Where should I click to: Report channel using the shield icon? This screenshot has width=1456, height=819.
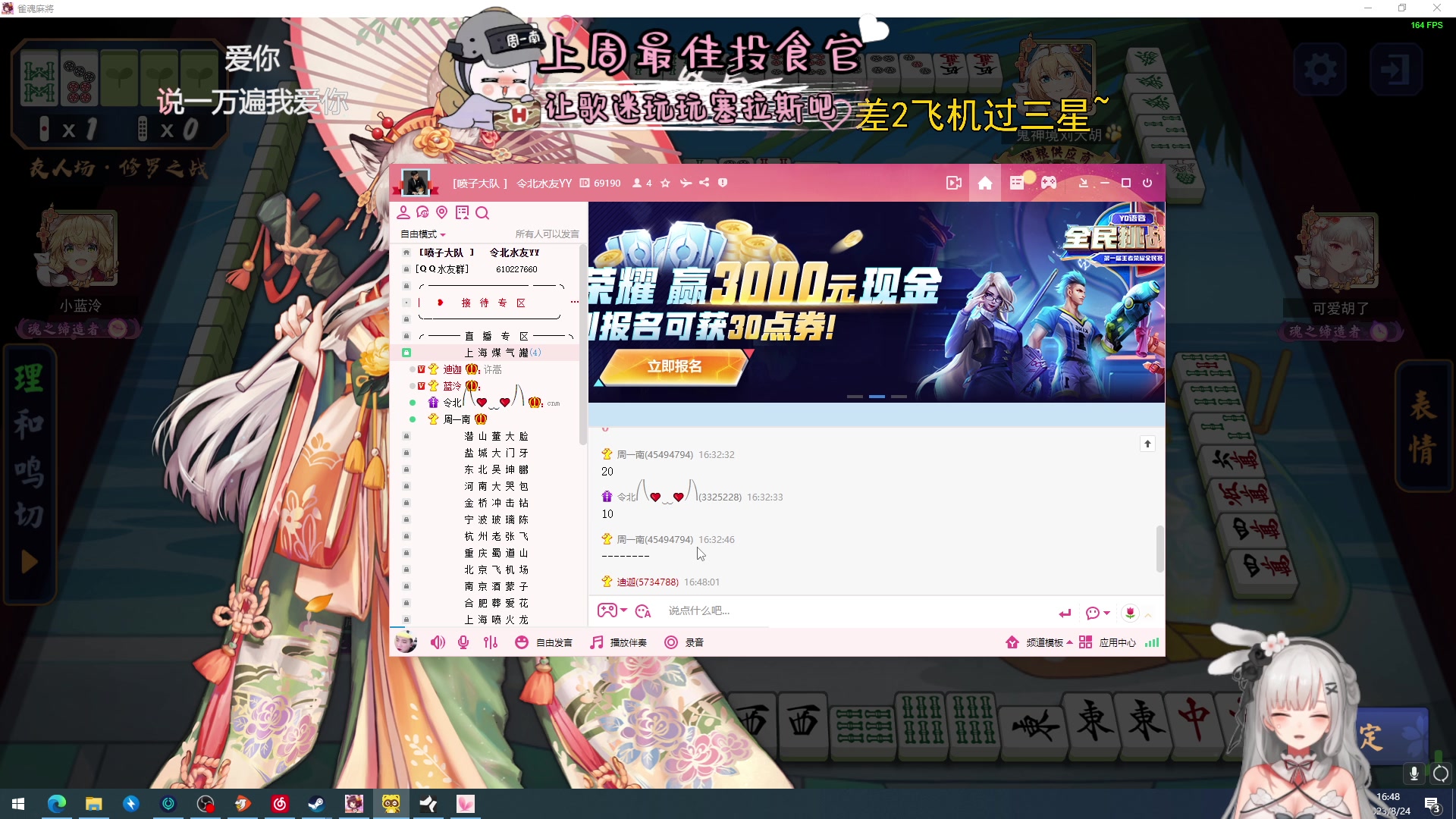[723, 183]
